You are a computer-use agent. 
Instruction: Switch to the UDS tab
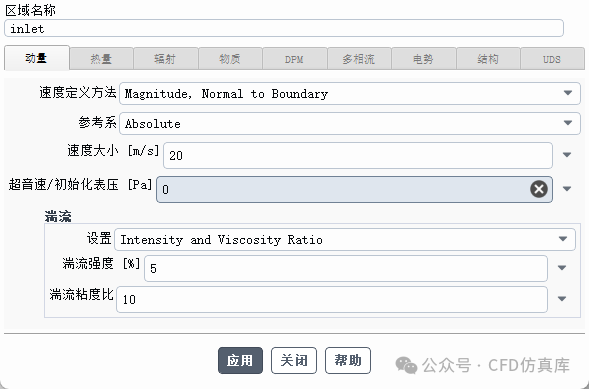tap(552, 59)
